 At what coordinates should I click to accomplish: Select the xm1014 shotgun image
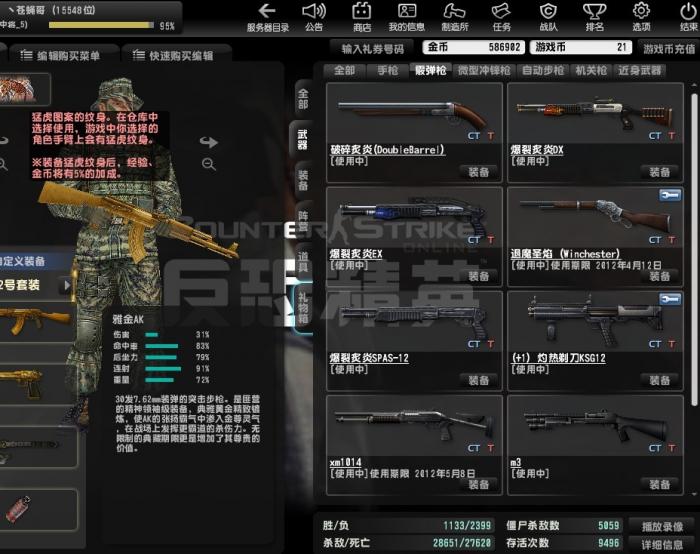tap(414, 425)
